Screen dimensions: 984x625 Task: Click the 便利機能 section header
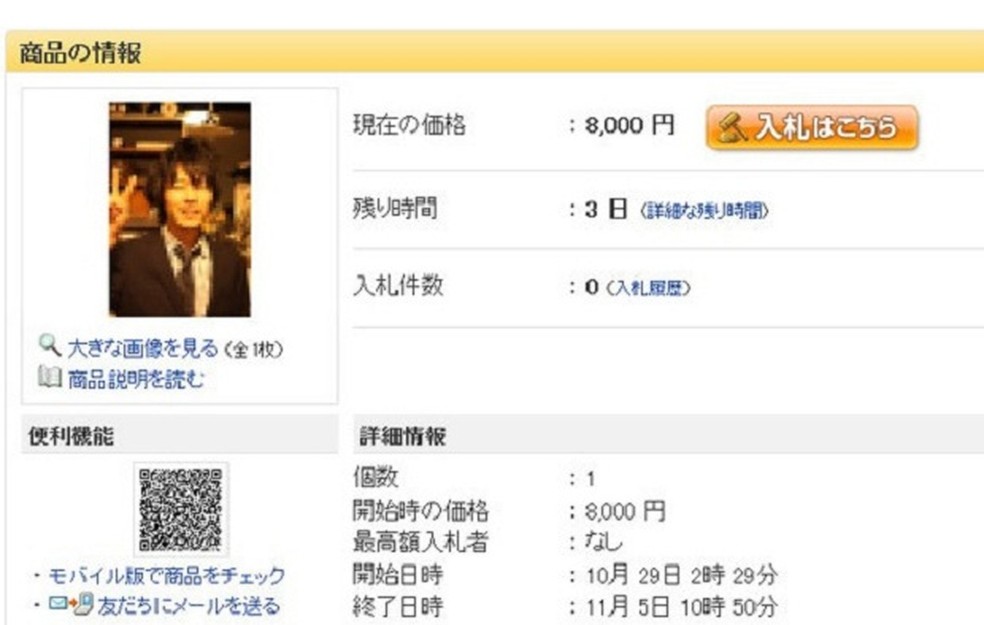180,435
